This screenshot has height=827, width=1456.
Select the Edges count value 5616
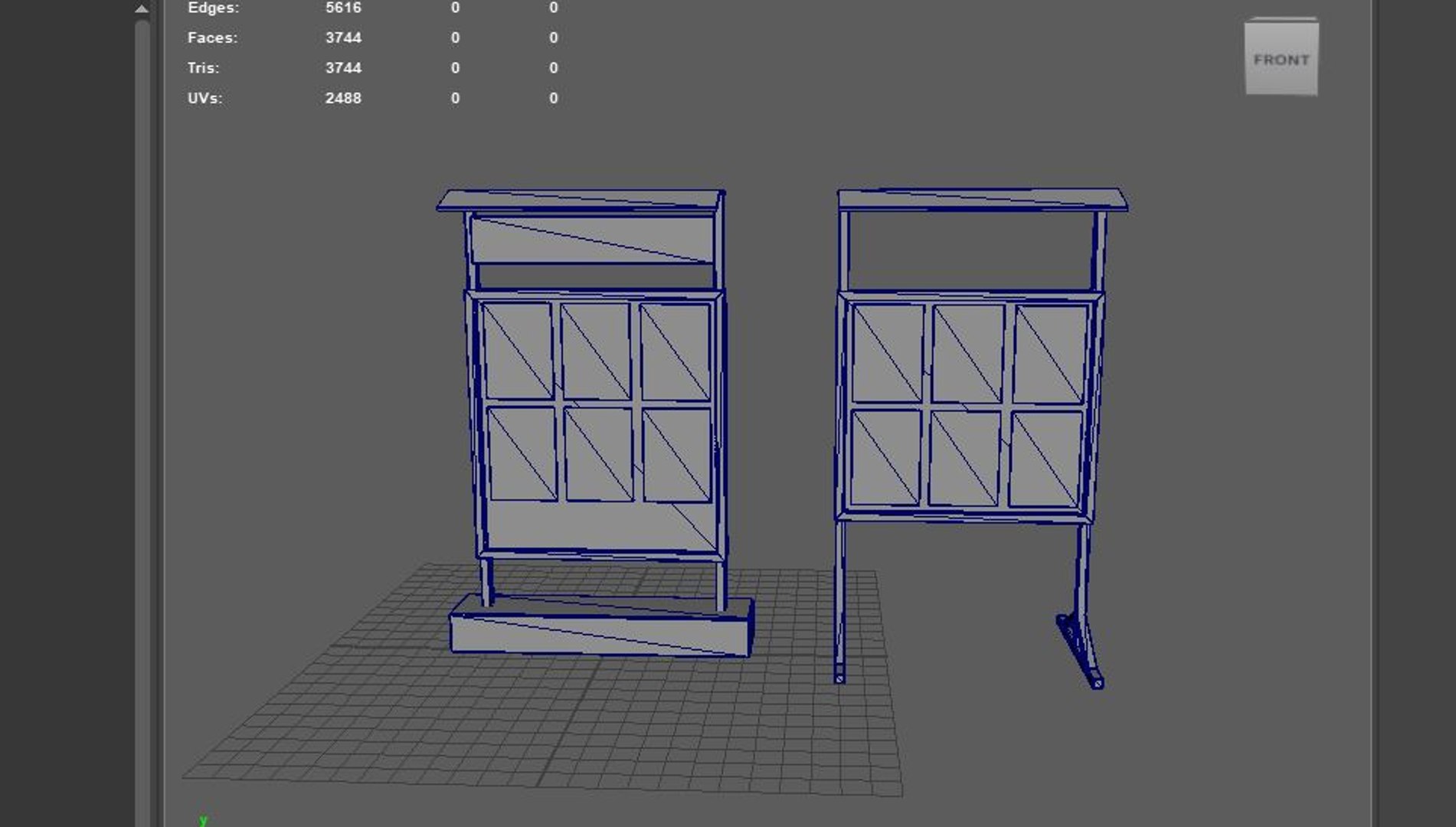(343, 8)
